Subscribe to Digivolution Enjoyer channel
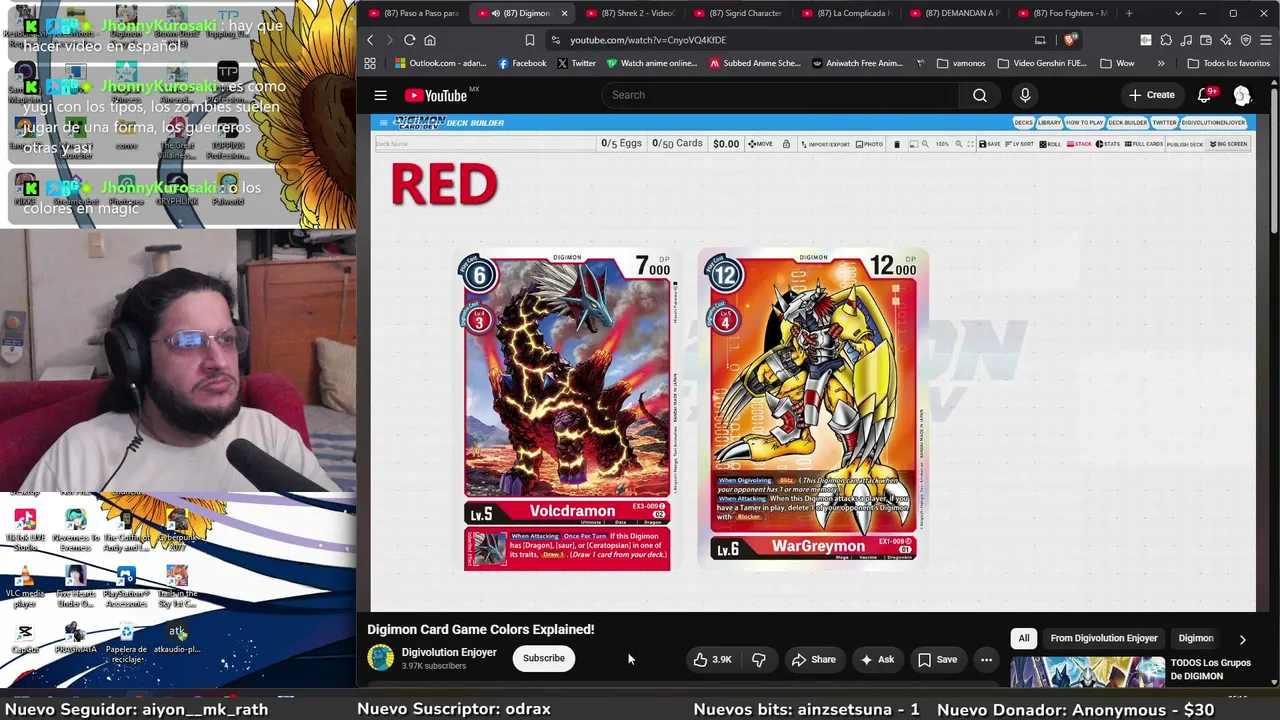 click(544, 658)
